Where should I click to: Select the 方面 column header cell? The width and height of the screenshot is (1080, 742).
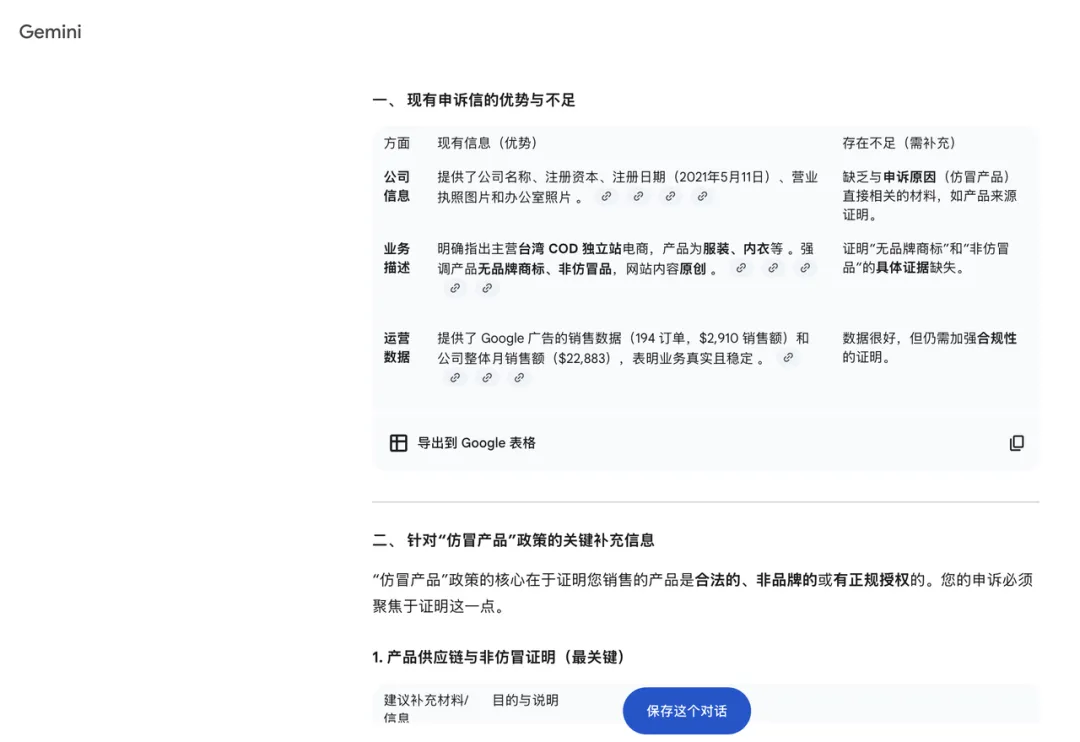pyautogui.click(x=396, y=142)
